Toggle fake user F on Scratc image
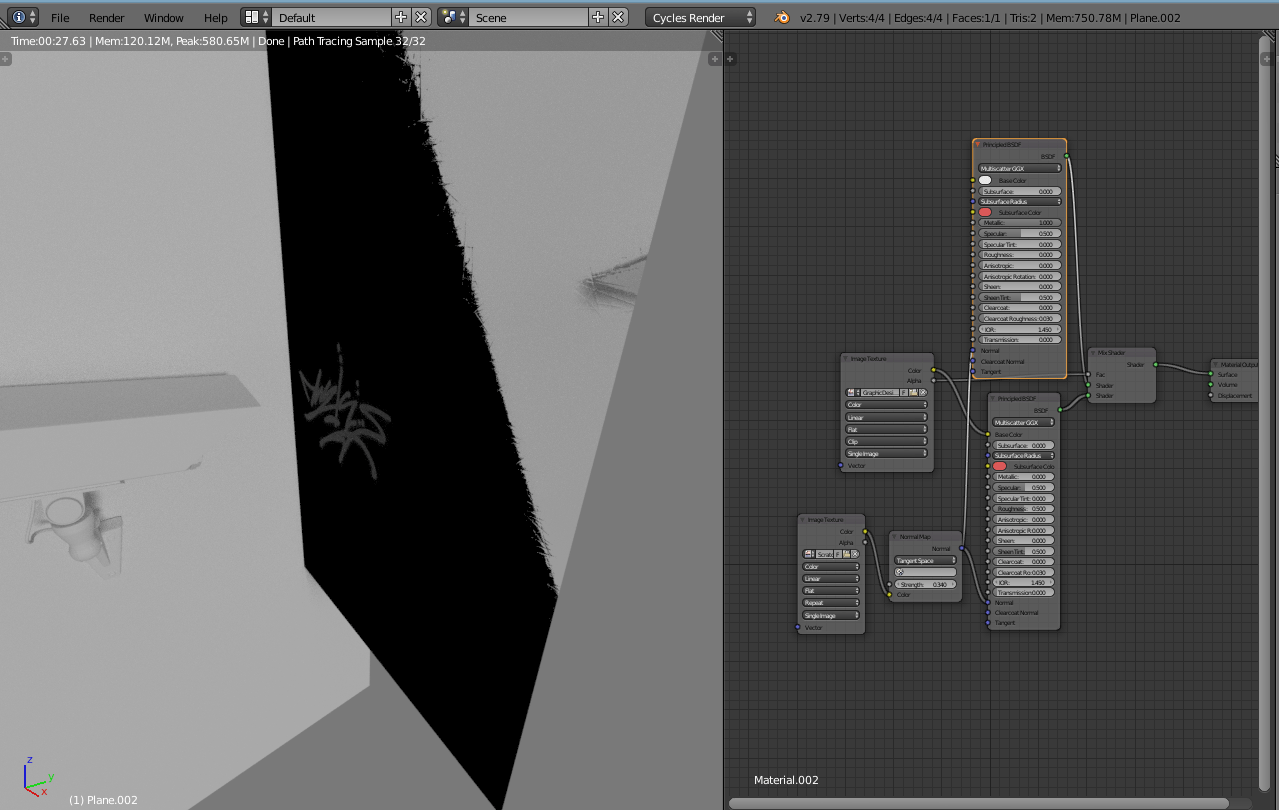1279x810 pixels. [837, 554]
